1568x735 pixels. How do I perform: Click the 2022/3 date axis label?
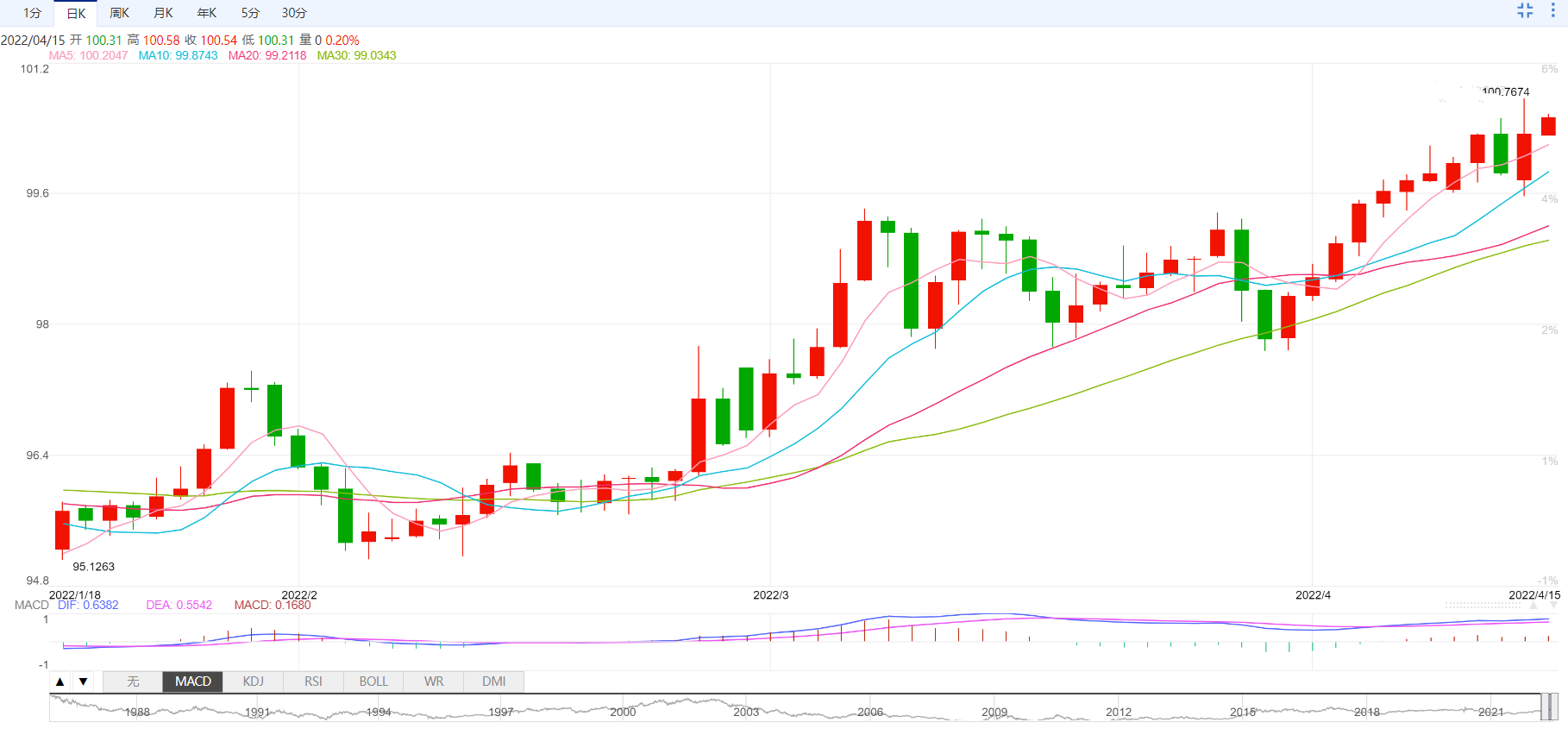point(770,595)
